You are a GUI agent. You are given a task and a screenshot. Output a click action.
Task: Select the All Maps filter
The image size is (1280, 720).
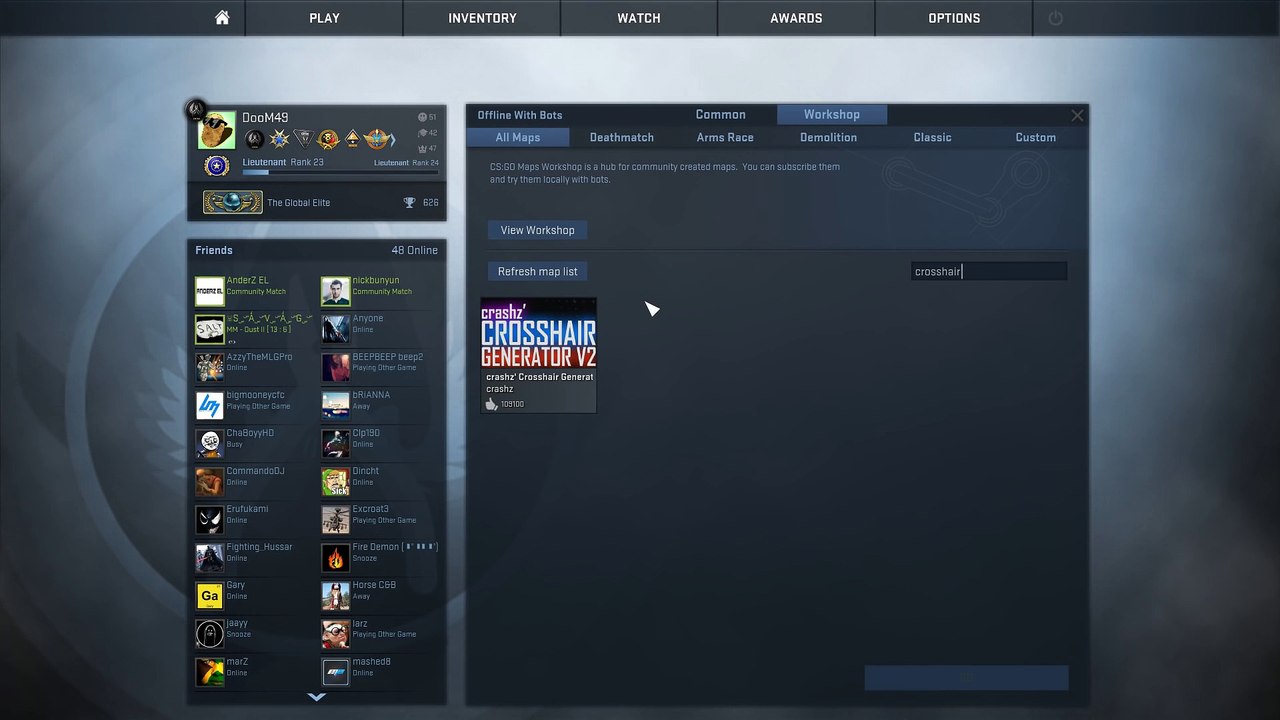click(518, 138)
